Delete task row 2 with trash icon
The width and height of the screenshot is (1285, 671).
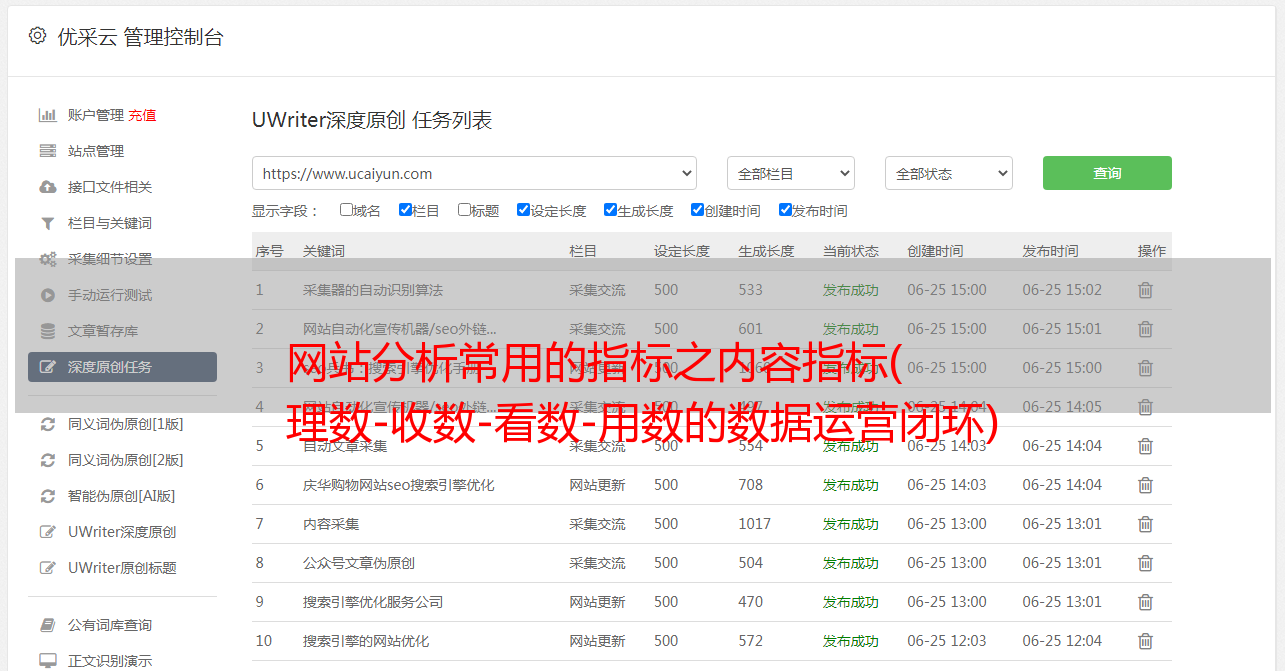tap(1146, 329)
